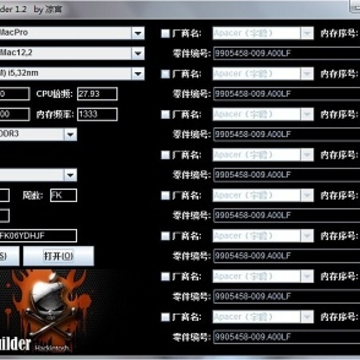Toggle the 厂商名 checkbox in the sixth memory row
The height and width of the screenshot is (360, 360).
click(x=165, y=236)
